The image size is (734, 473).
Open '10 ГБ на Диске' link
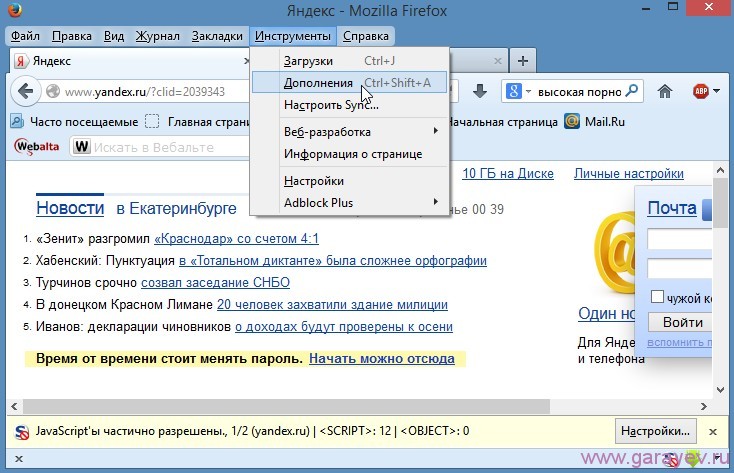point(508,174)
